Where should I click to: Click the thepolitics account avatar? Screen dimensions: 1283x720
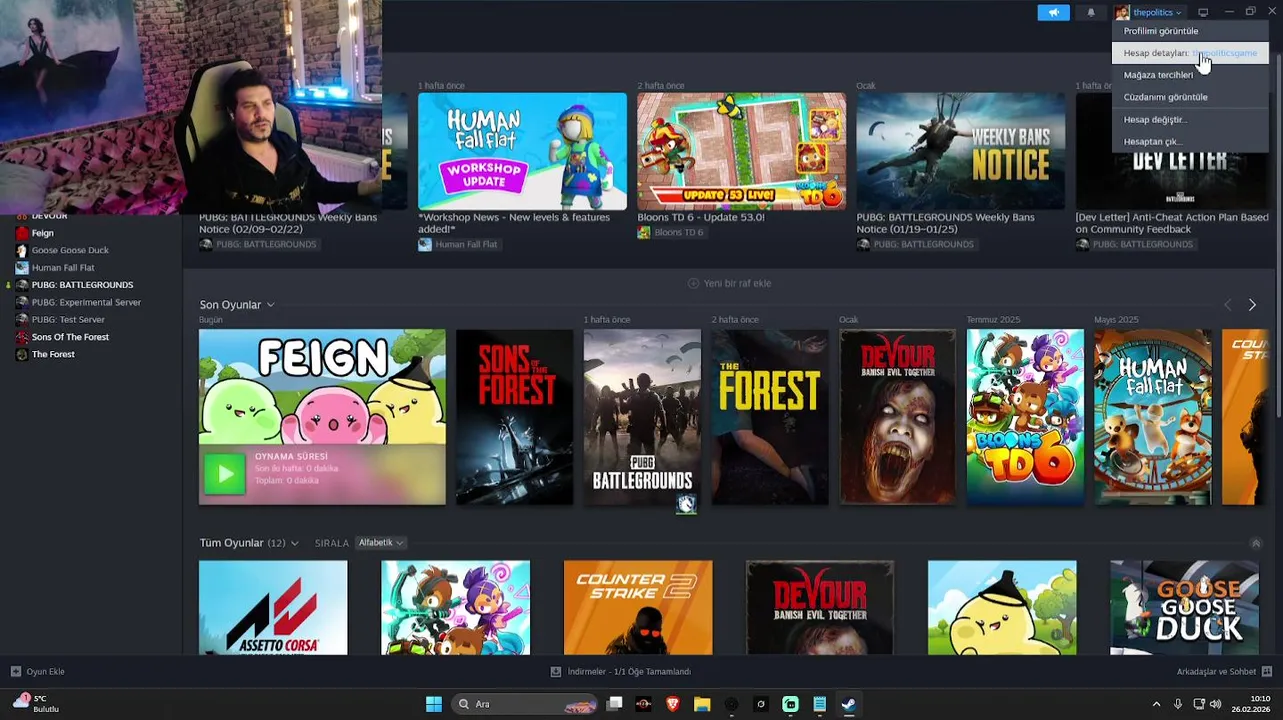1123,12
